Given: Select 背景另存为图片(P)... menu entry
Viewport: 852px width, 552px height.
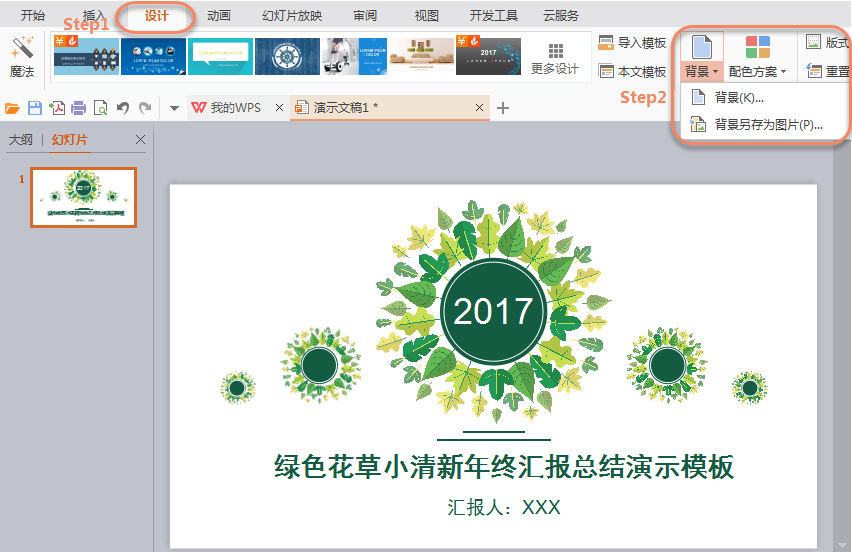Looking at the screenshot, I should click(x=767, y=125).
